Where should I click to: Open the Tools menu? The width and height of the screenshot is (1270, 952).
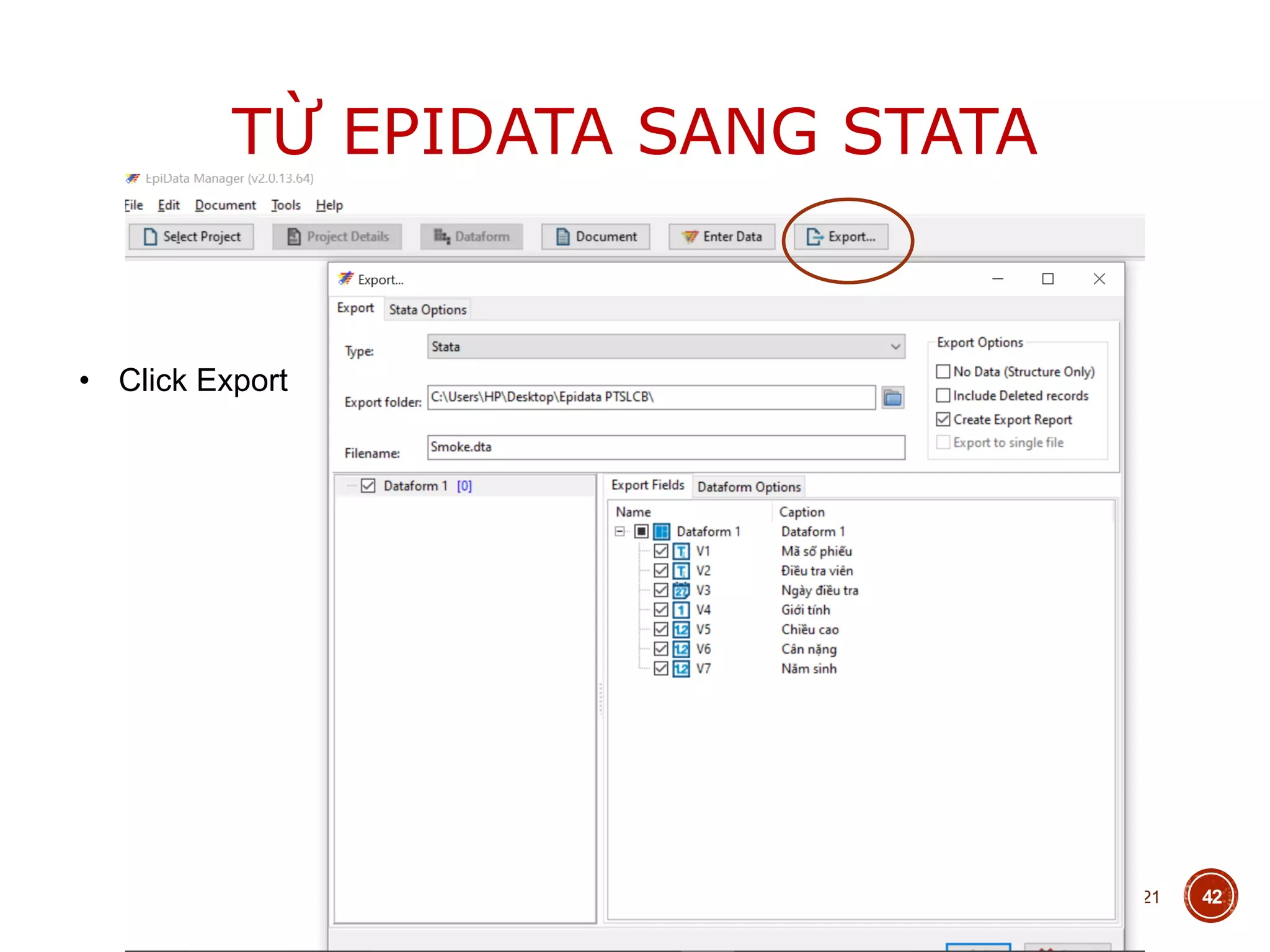point(286,205)
